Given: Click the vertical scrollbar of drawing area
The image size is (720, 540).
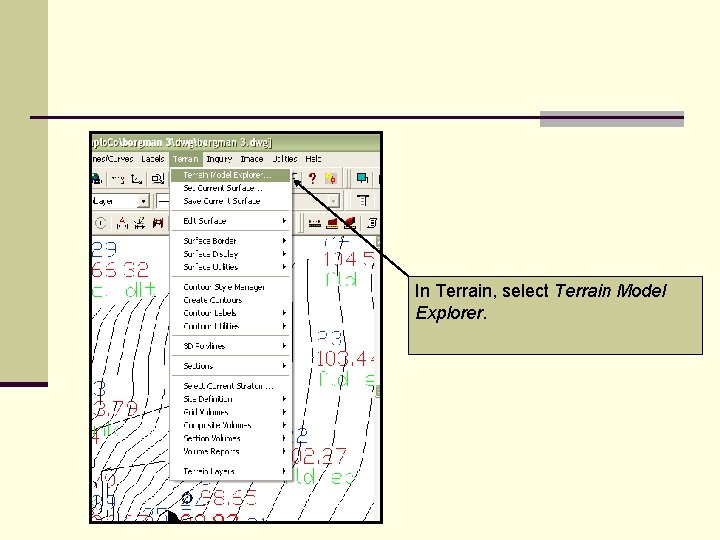Looking at the screenshot, I should tap(378, 317).
